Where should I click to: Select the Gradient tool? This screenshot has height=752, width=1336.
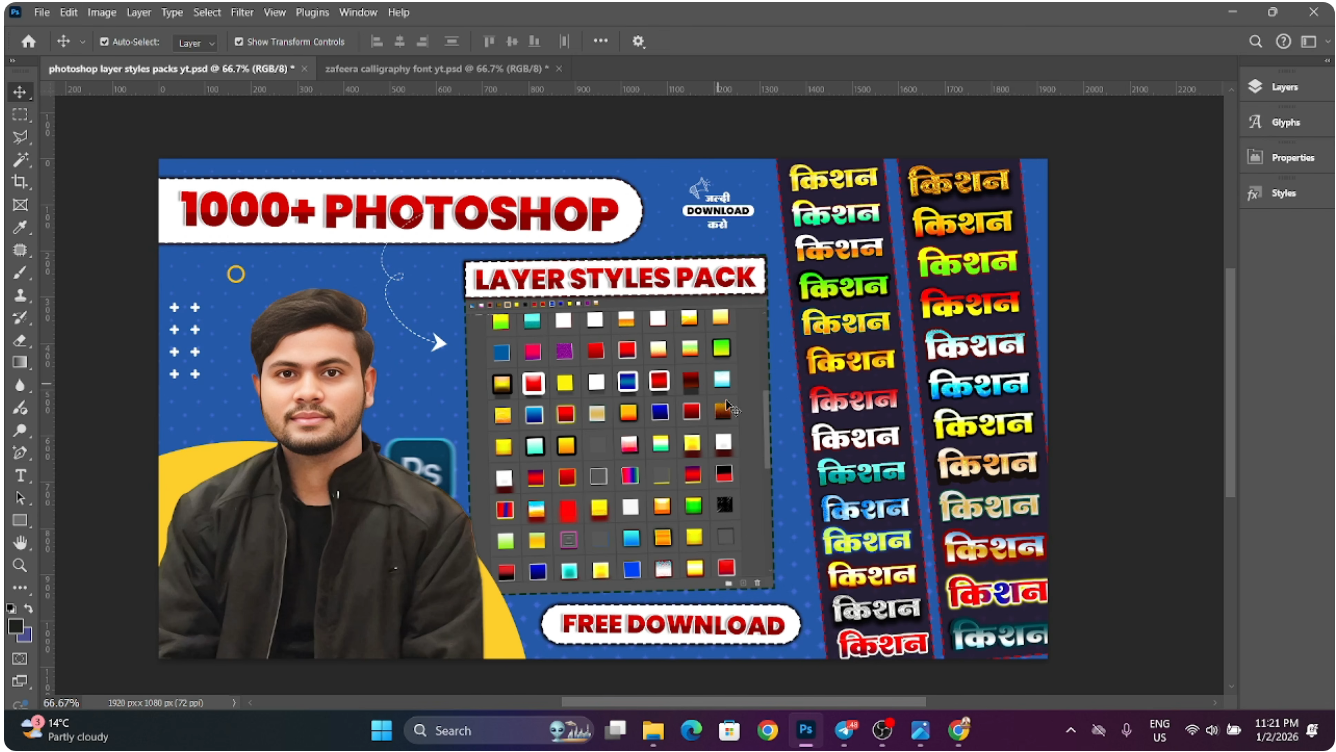point(20,362)
